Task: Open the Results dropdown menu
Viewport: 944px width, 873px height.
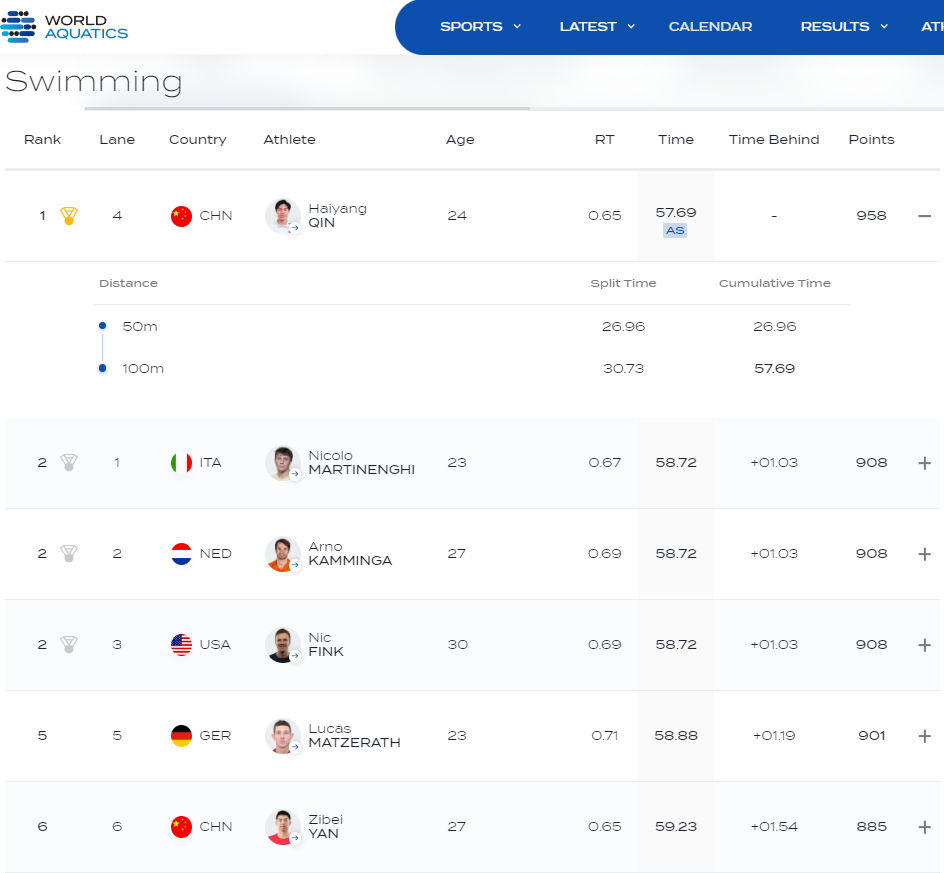Action: tap(843, 26)
